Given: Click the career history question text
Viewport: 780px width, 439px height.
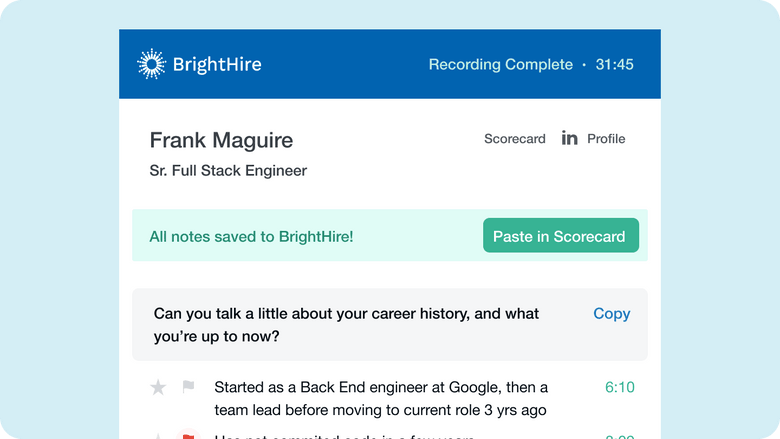Looking at the screenshot, I should tap(346, 325).
